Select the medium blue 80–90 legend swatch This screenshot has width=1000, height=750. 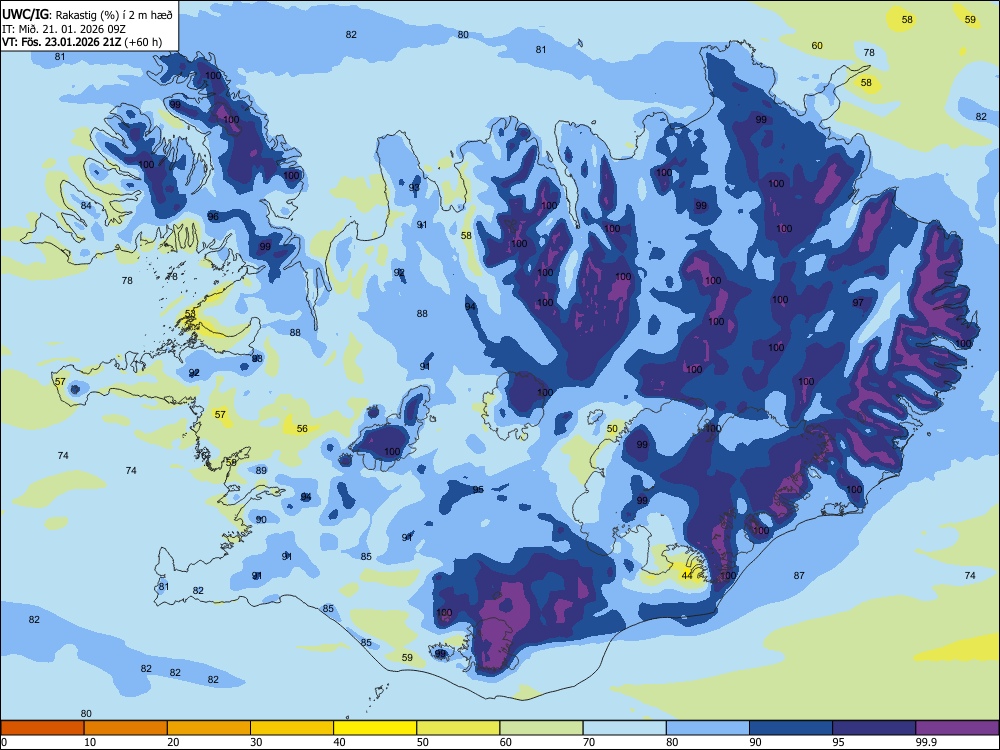point(708,728)
